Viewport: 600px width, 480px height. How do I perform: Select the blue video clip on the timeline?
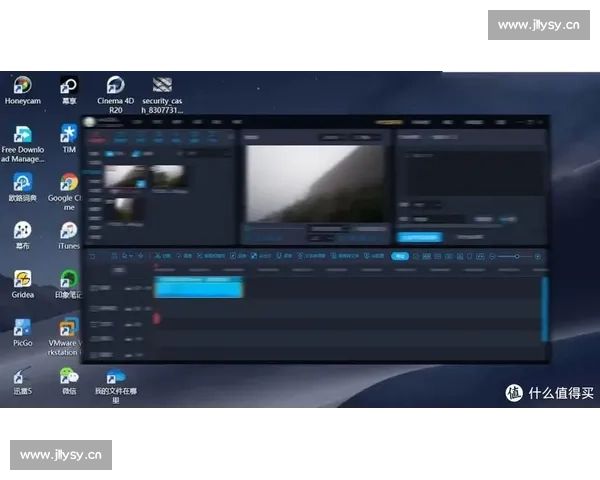pyautogui.click(x=198, y=288)
